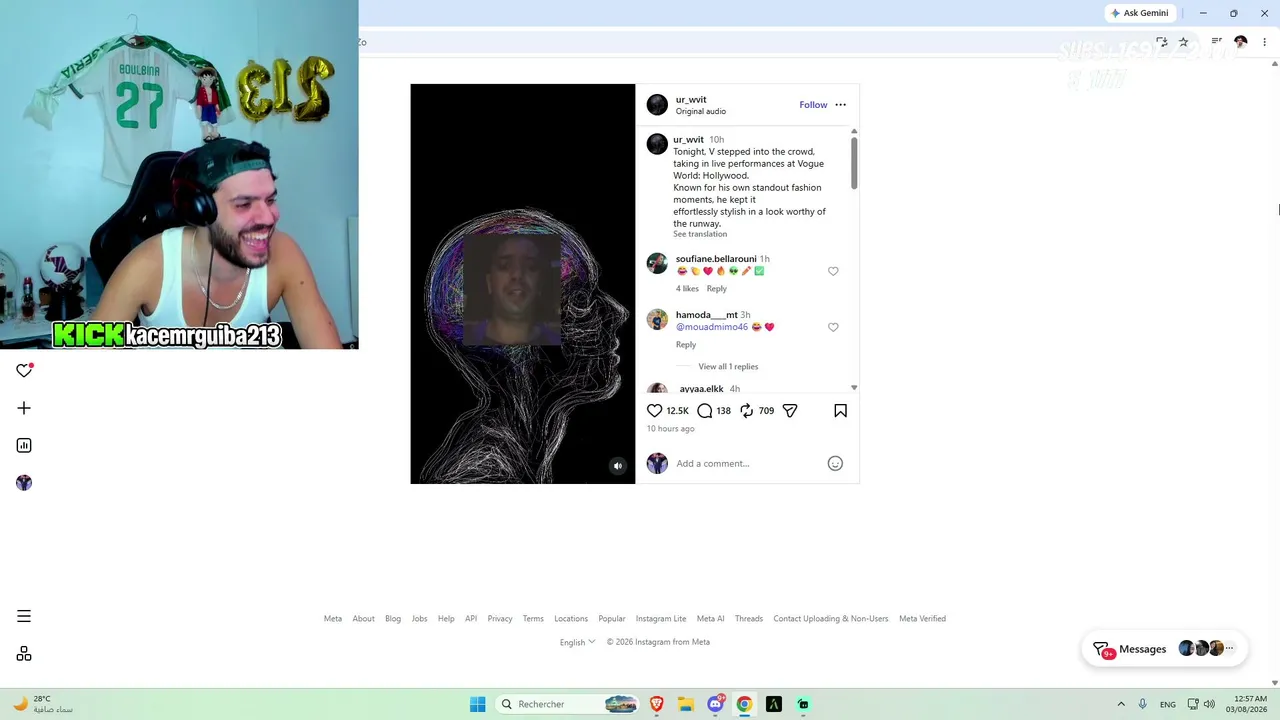This screenshot has width=1280, height=720.
Task: Like hamoda___mt's comment
Action: 833,327
